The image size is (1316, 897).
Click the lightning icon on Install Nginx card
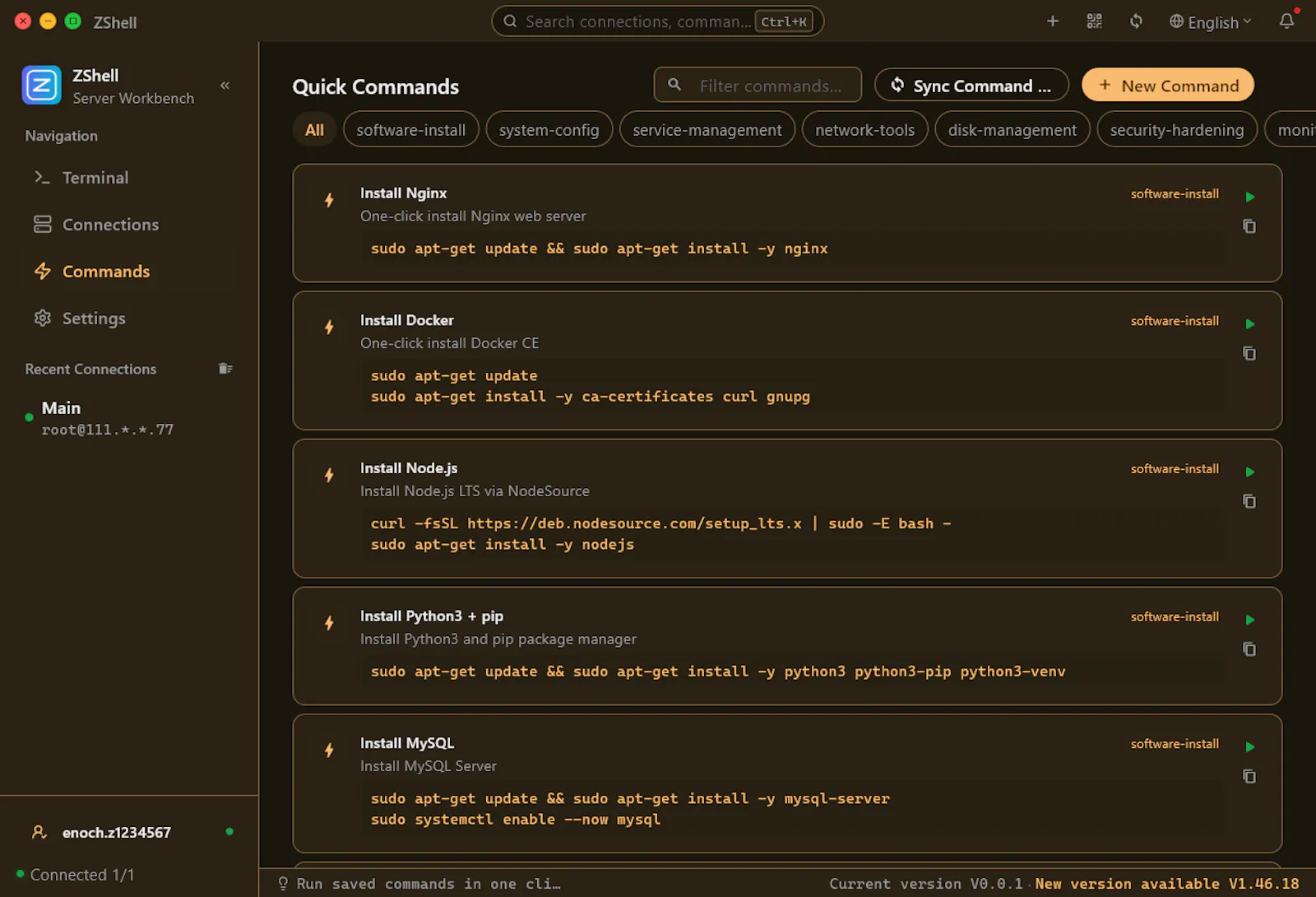(x=329, y=200)
